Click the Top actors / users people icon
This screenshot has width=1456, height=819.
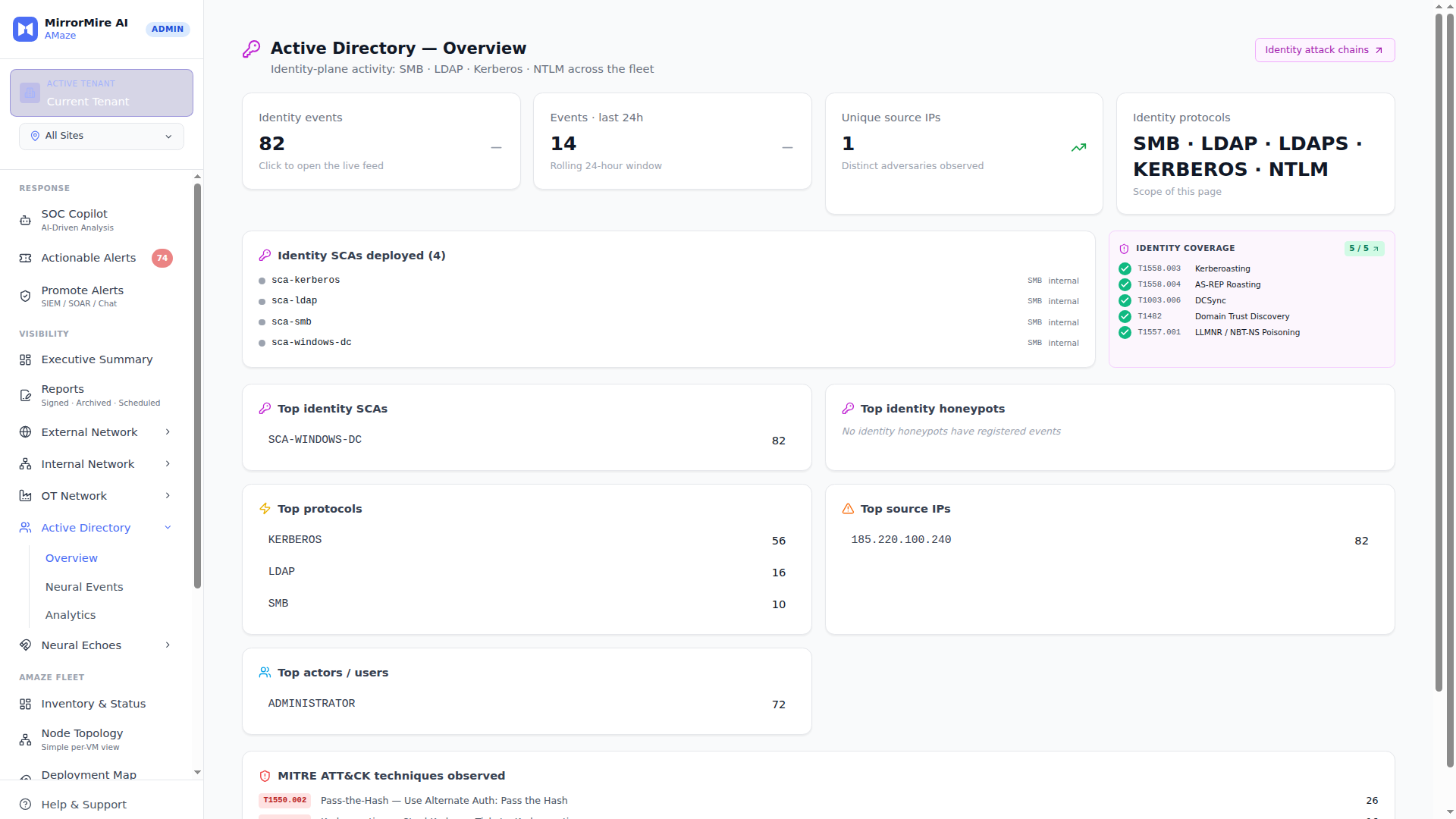pyautogui.click(x=265, y=673)
